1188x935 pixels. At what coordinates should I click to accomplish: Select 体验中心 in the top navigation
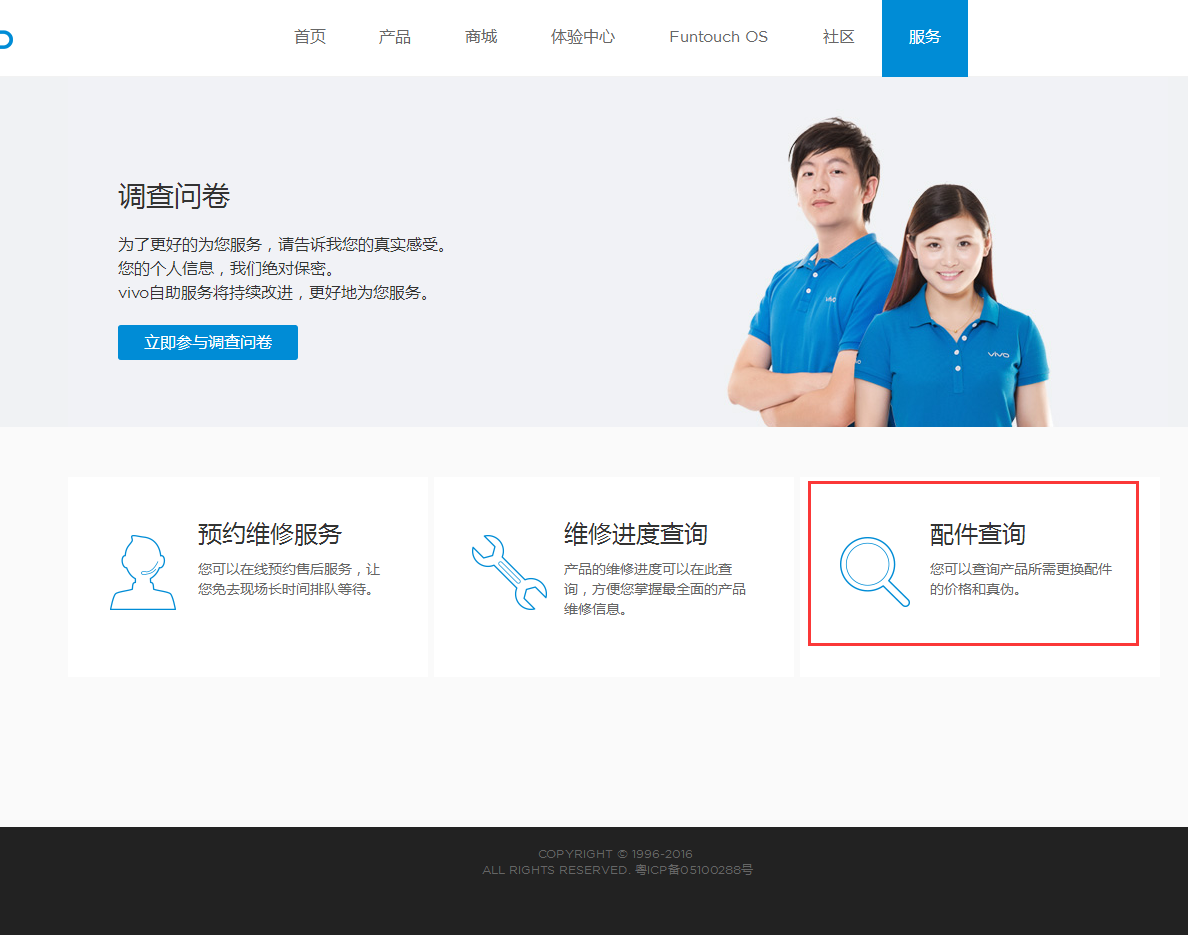click(583, 36)
